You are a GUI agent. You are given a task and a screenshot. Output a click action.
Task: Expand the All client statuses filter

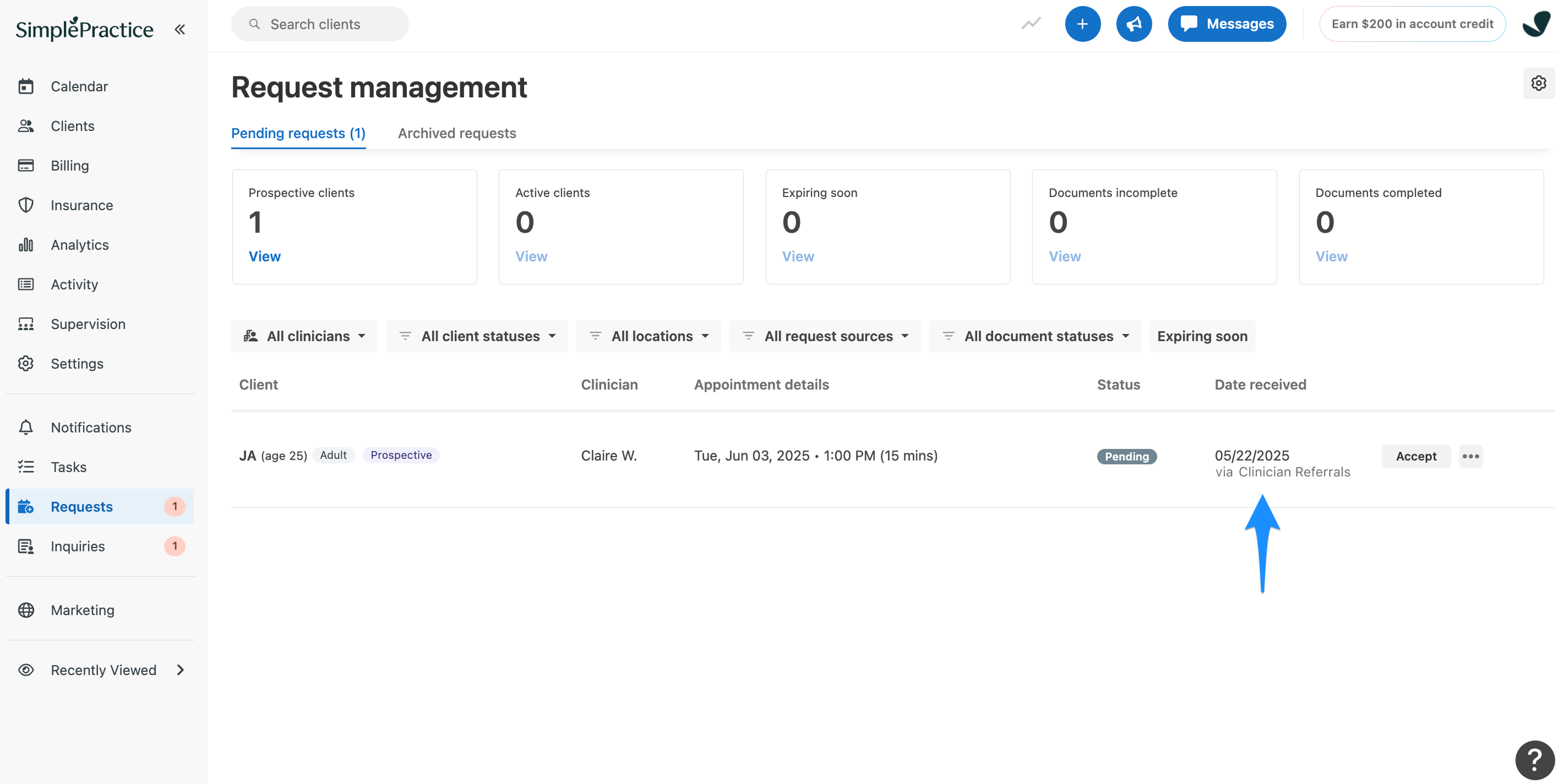(477, 336)
